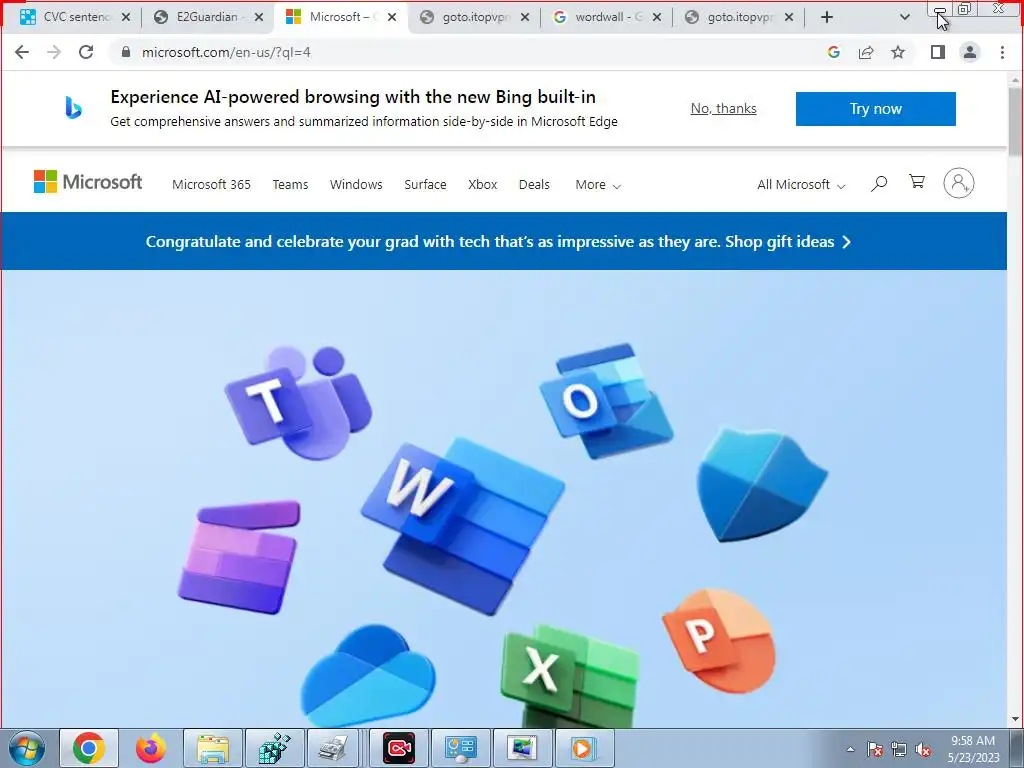The width and height of the screenshot is (1024, 768).
Task: Sign in with the account icon
Action: click(x=958, y=183)
